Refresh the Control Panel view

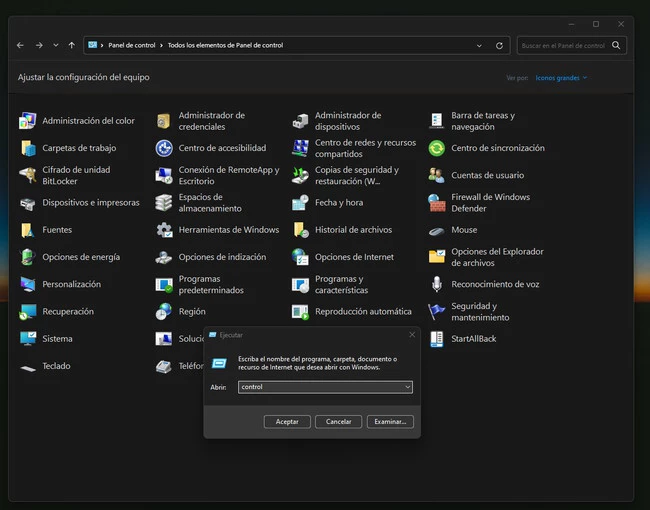(499, 46)
